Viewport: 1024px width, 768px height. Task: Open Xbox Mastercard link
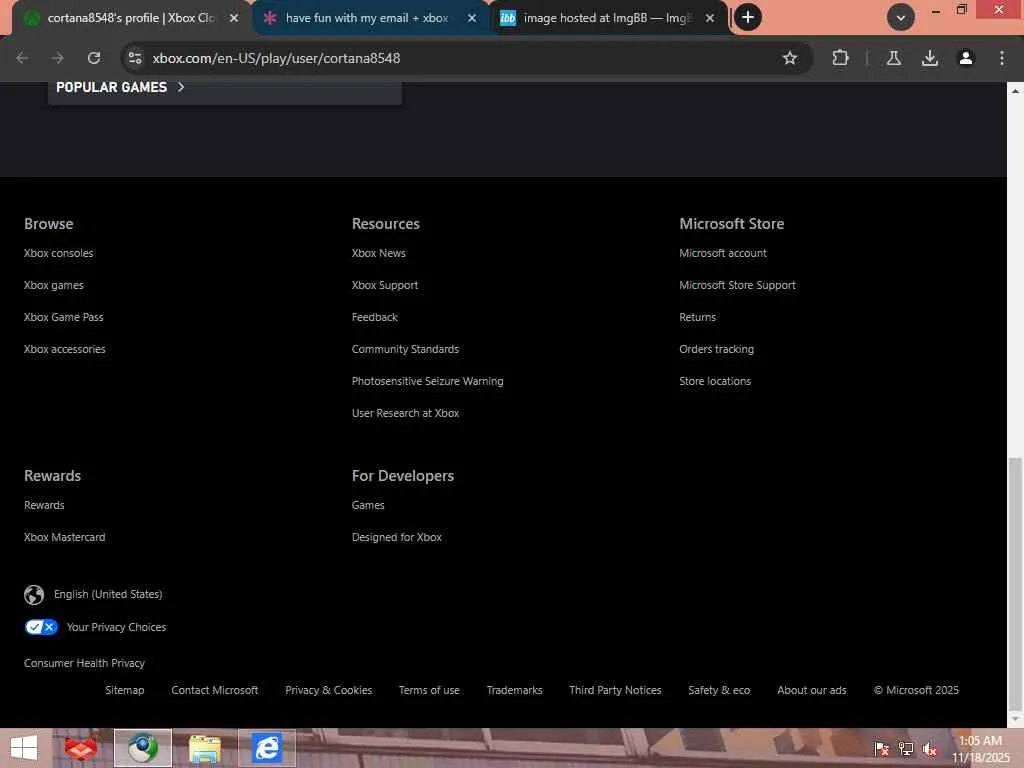(65, 537)
